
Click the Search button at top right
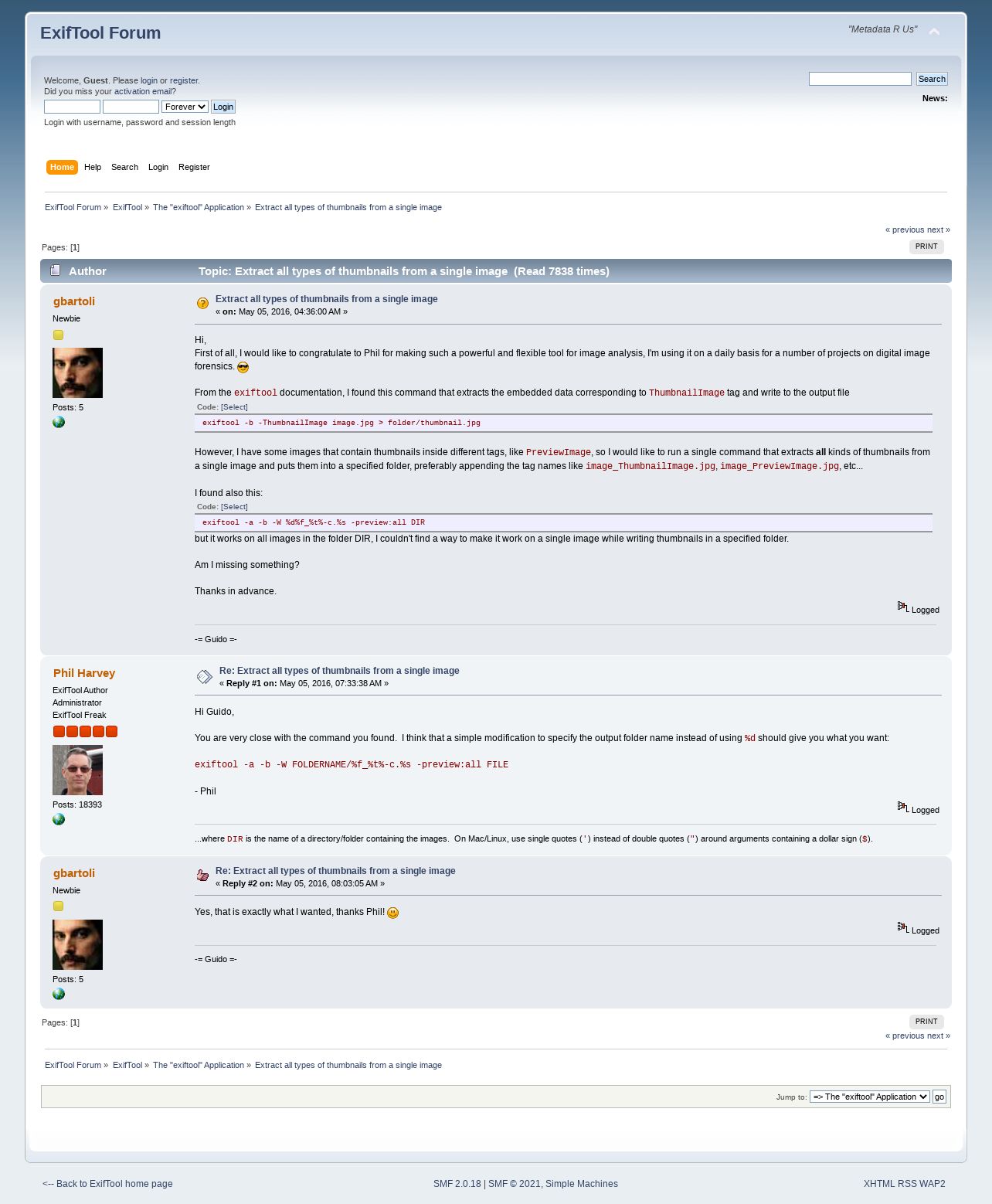(932, 79)
